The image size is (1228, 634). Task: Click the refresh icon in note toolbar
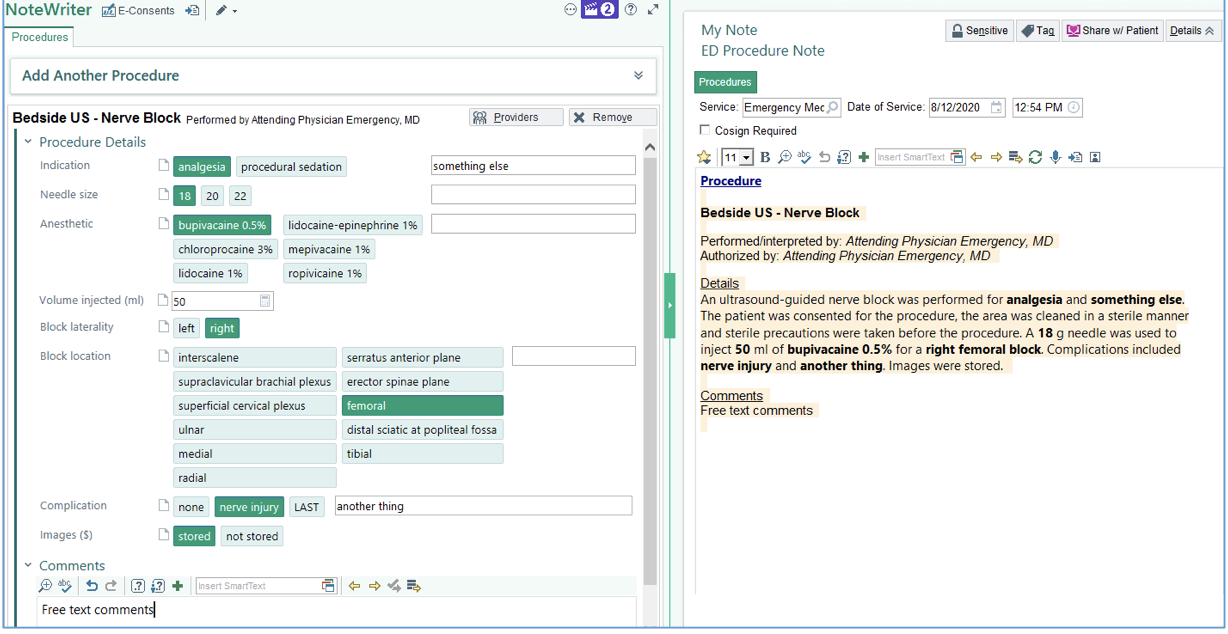pos(1035,157)
